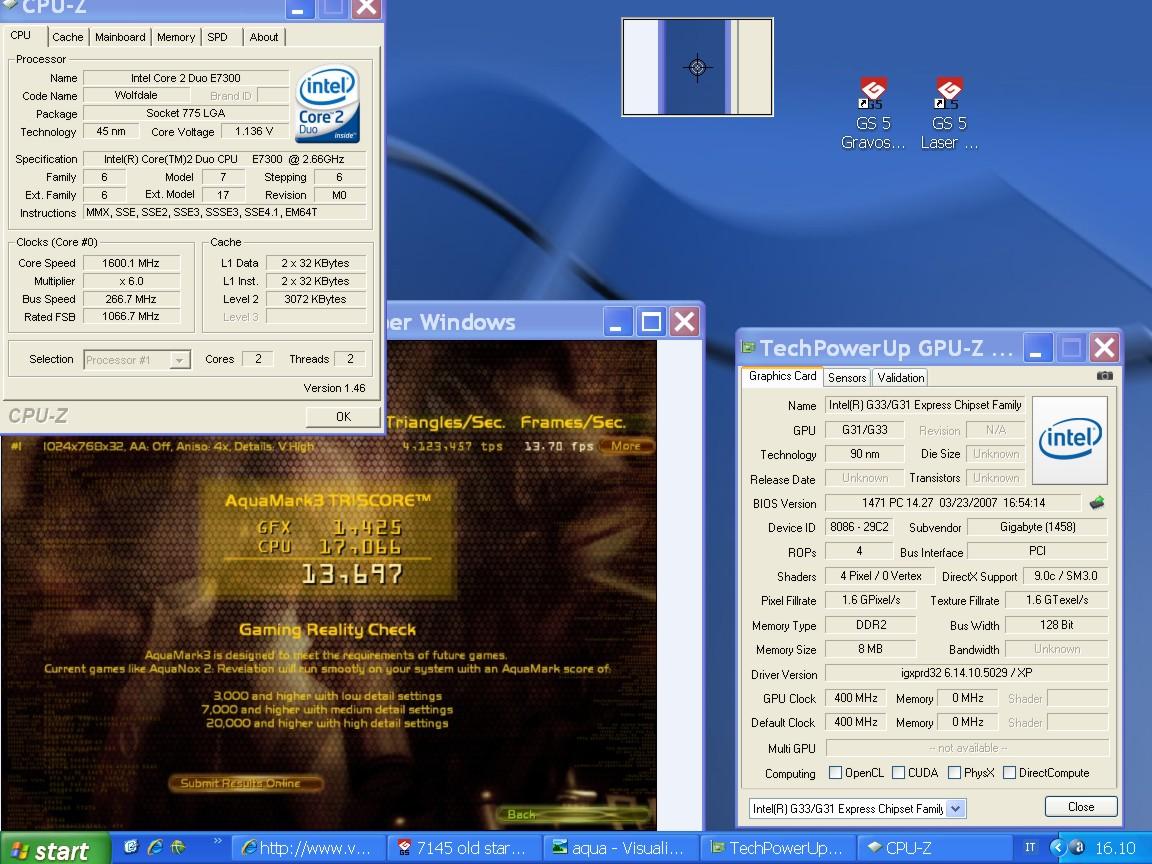Maximize the AquaMark3 window
This screenshot has height=864, width=1152.
coord(651,322)
